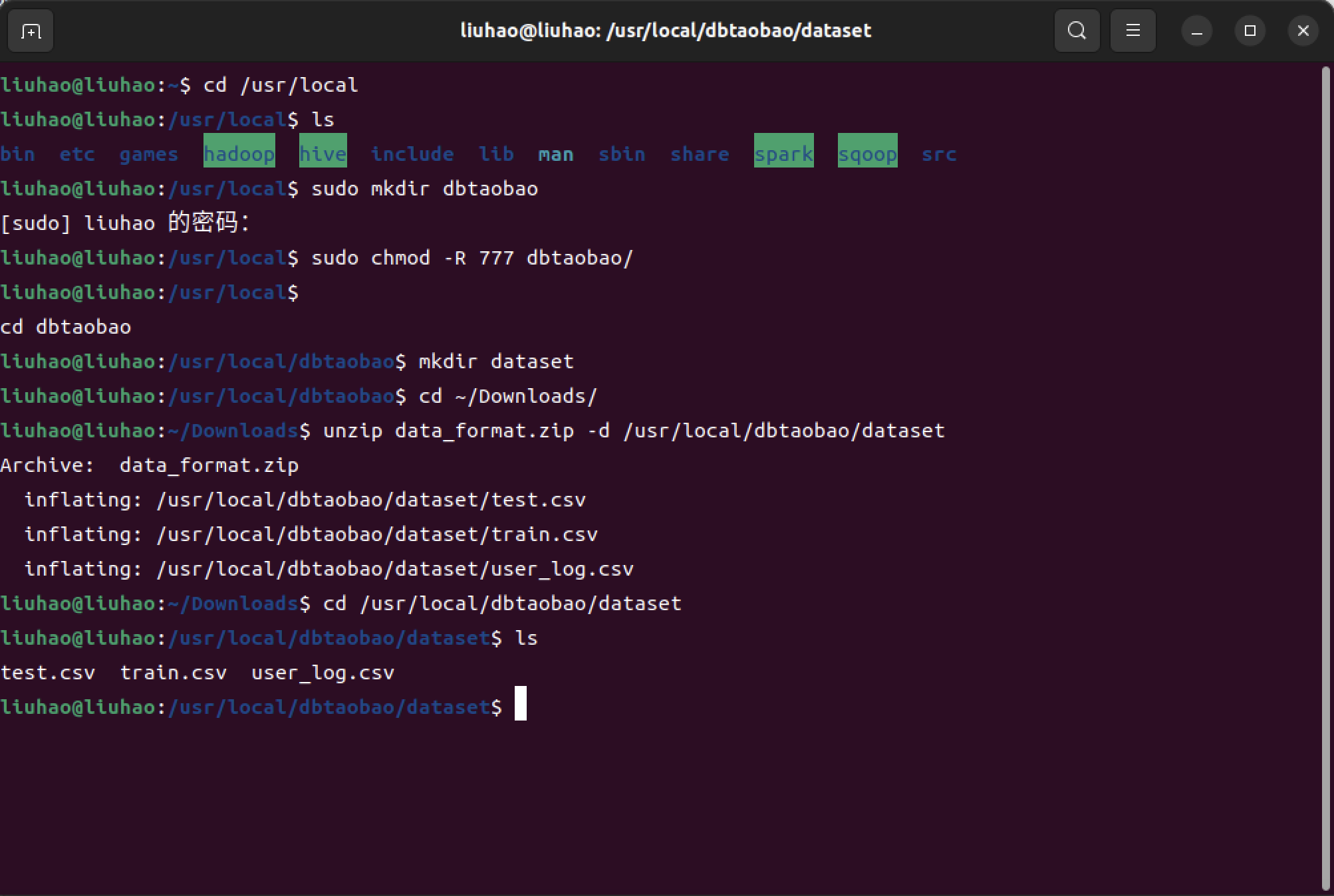Click 'train.csv' in ls output
The image size is (1334, 896).
click(x=174, y=673)
